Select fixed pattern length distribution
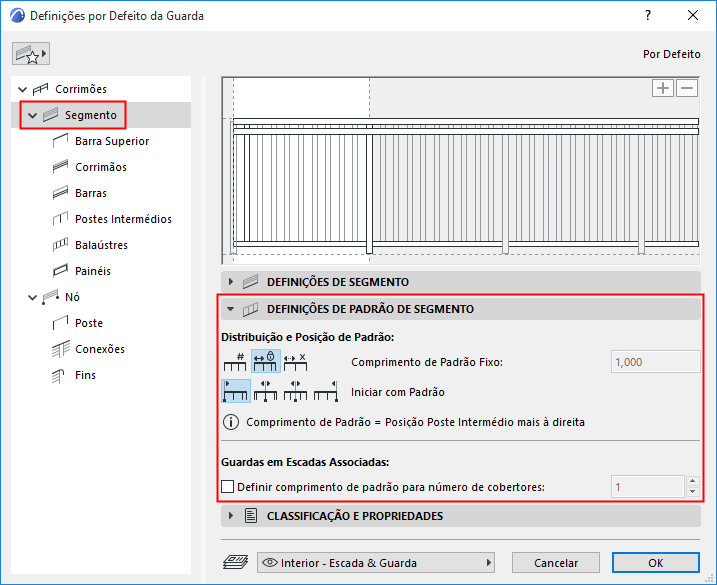The image size is (717, 585). coord(266,362)
